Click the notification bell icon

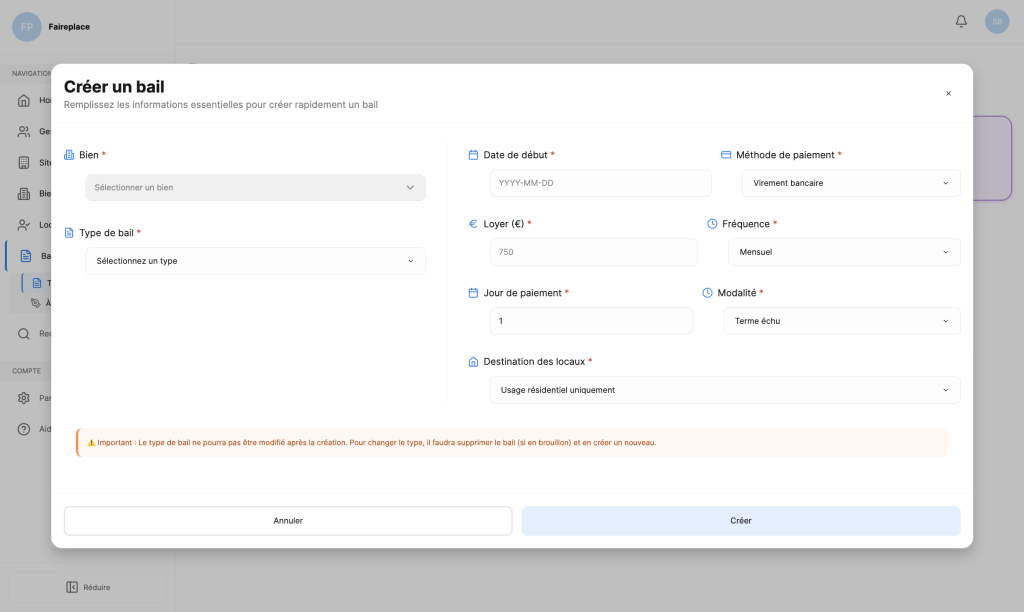point(961,21)
